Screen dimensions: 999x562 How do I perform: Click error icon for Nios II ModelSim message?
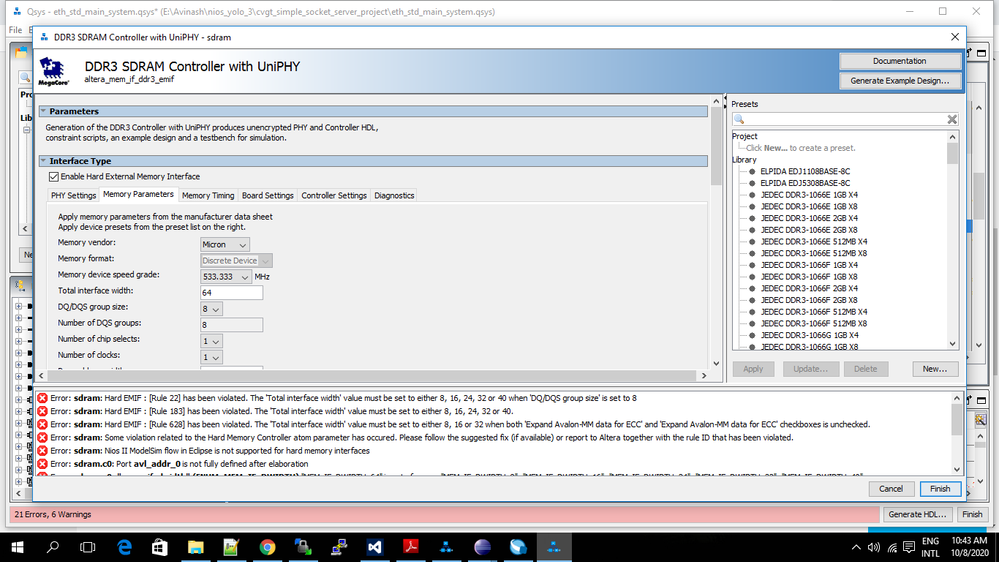[42, 451]
